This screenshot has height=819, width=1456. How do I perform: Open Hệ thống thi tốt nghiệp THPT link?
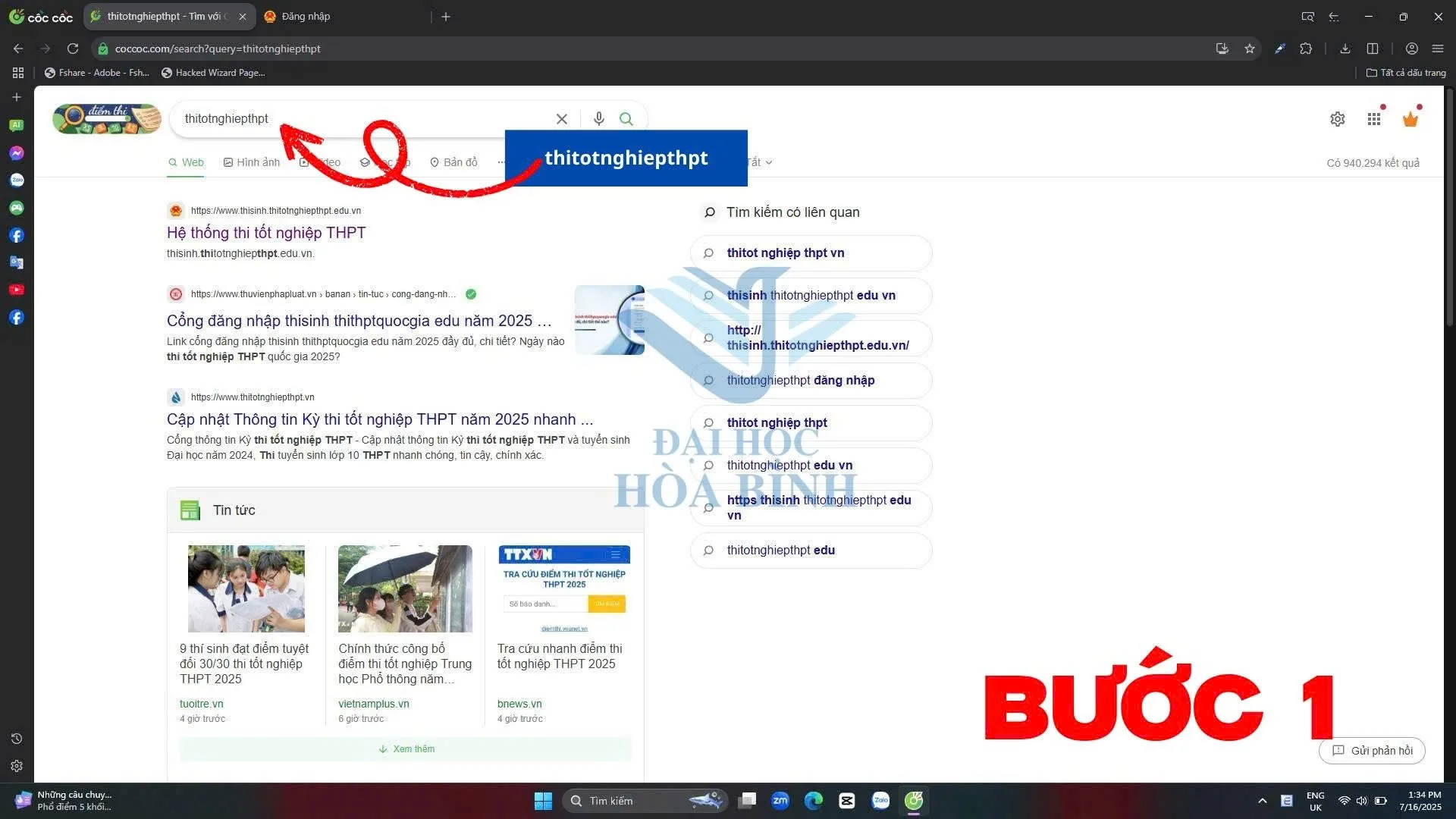266,233
